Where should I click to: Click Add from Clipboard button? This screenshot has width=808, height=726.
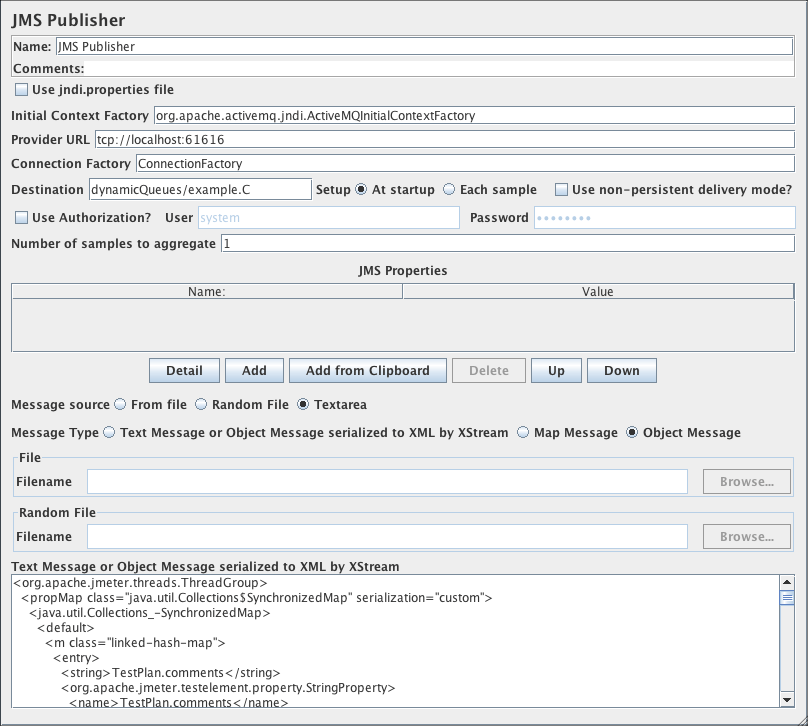click(x=367, y=370)
